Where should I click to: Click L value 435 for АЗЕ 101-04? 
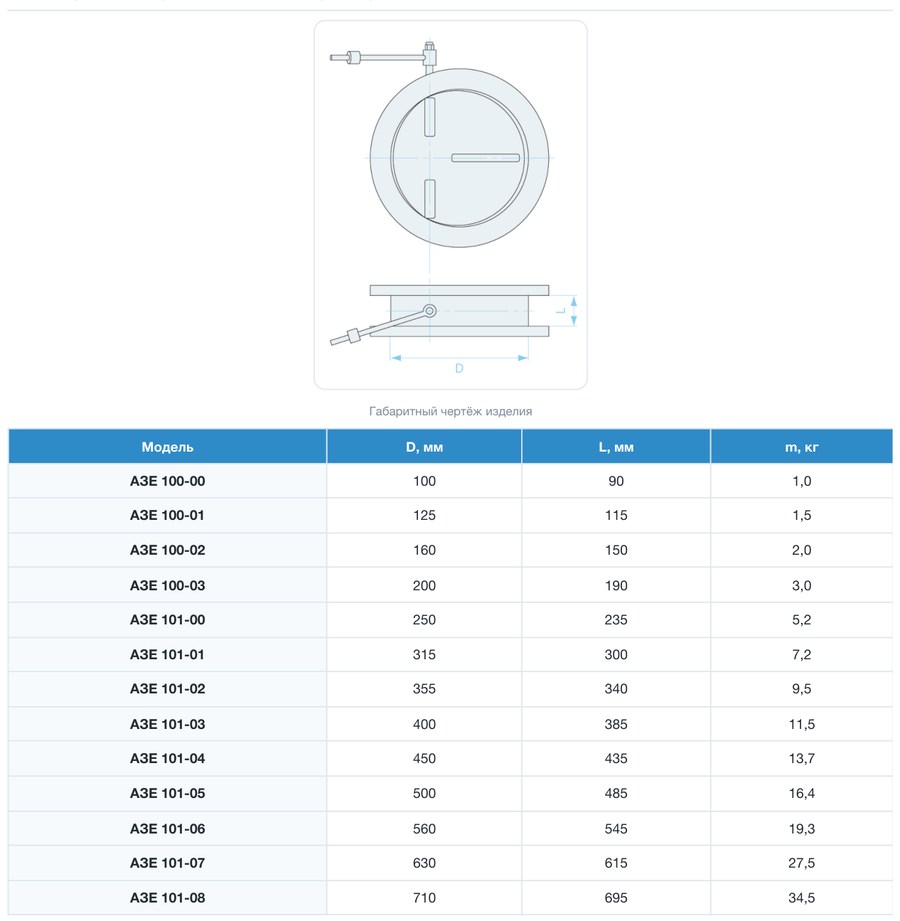(616, 758)
